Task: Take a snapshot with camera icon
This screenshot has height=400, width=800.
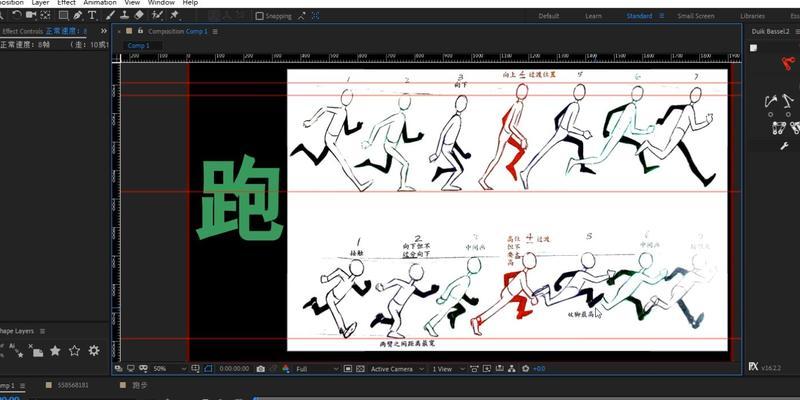Action: coord(261,368)
